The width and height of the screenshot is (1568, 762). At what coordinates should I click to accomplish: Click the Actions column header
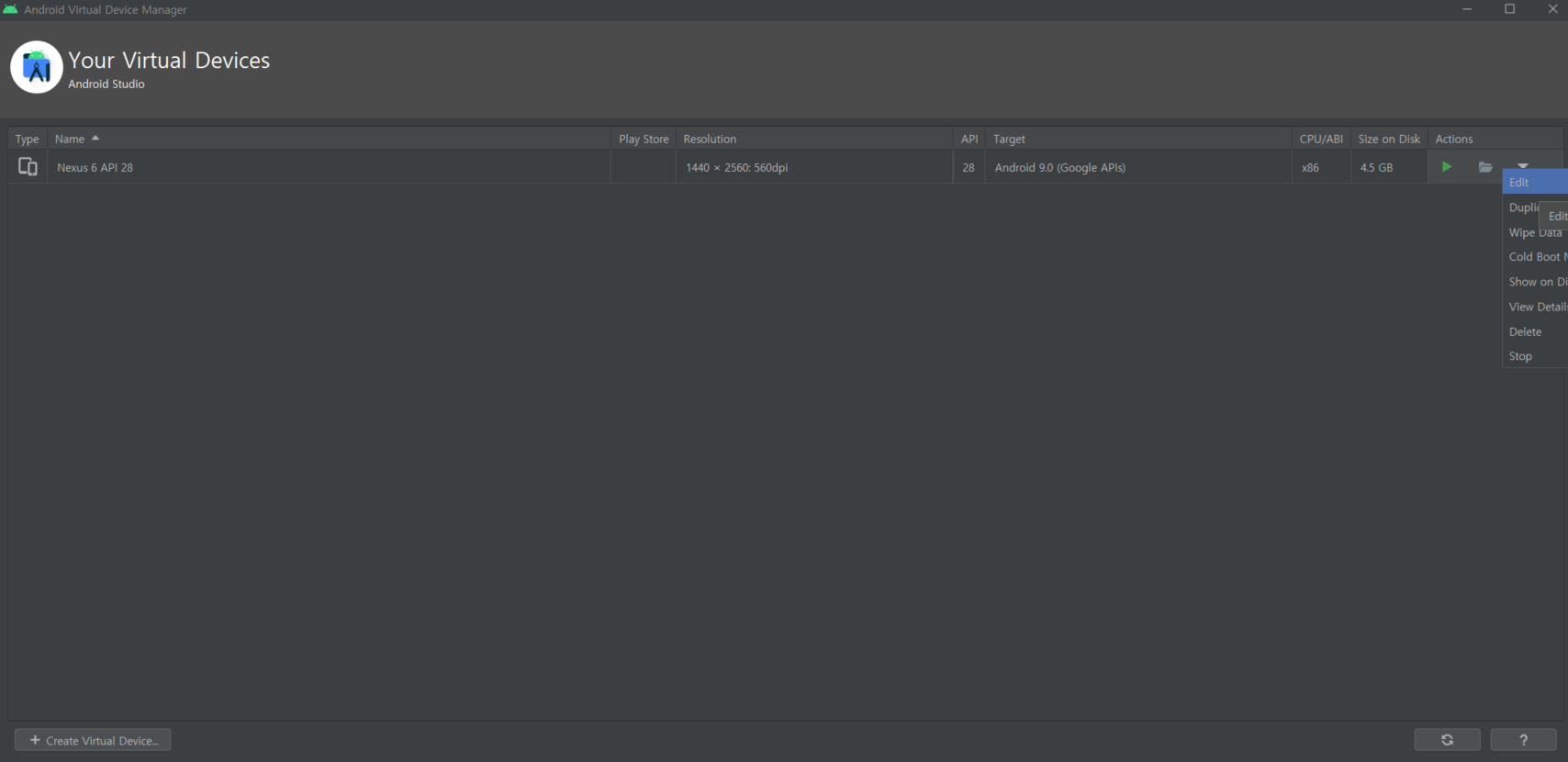(x=1495, y=139)
